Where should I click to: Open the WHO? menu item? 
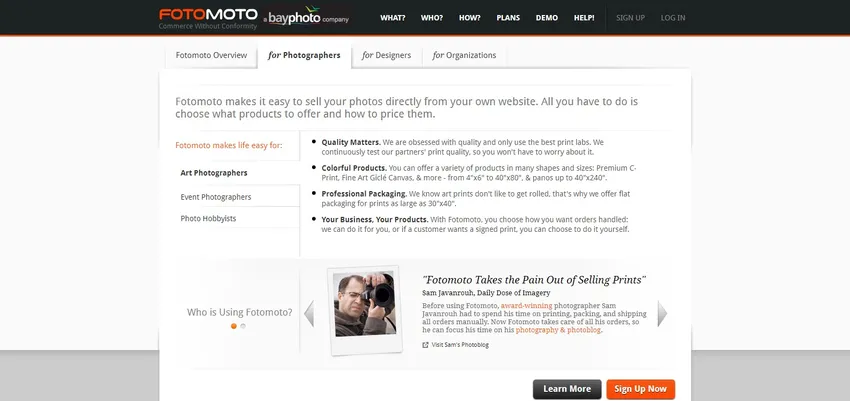[x=432, y=18]
